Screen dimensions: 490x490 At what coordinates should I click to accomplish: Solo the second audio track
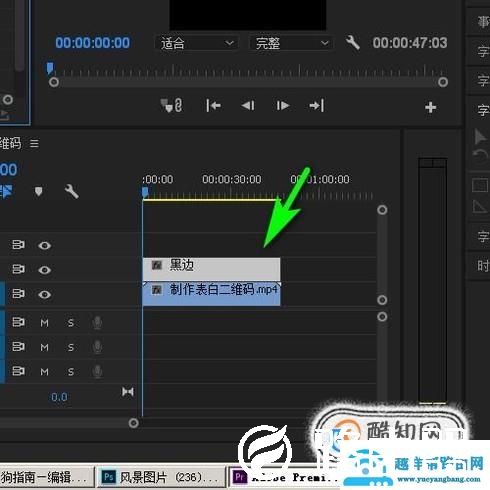point(71,347)
